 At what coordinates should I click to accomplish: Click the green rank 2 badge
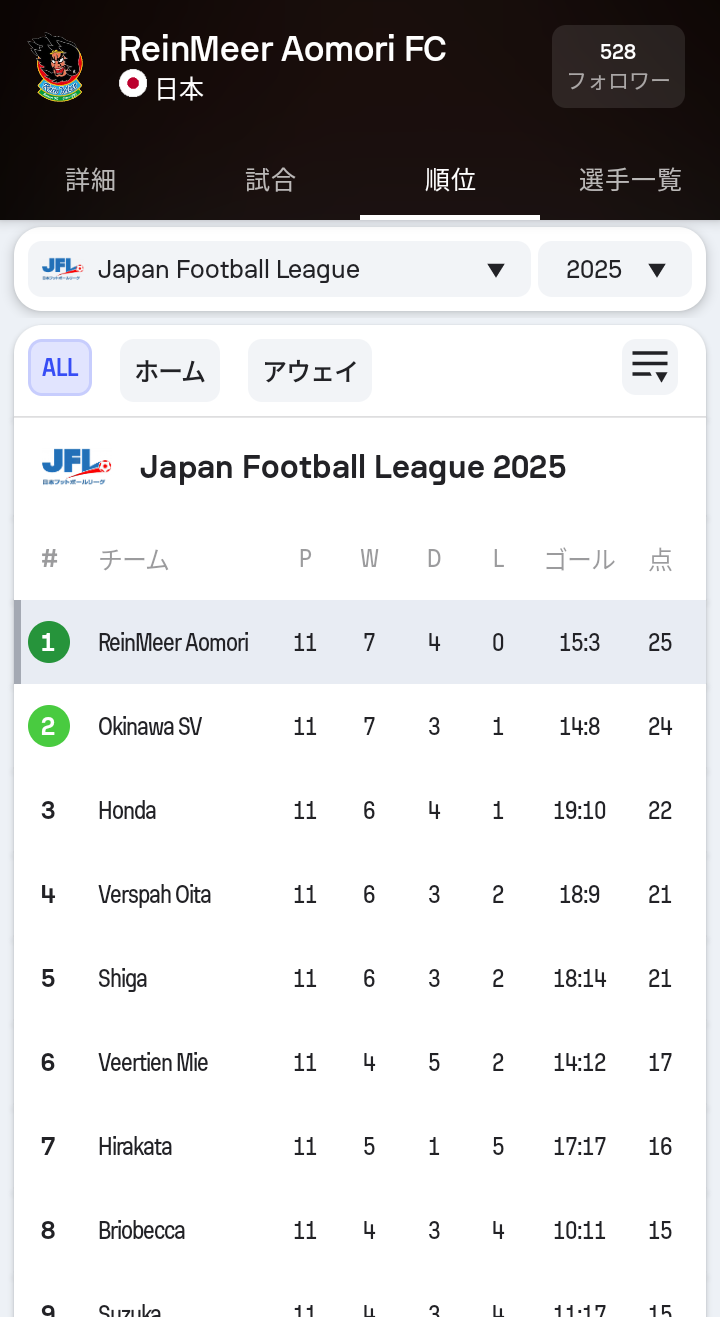49,726
